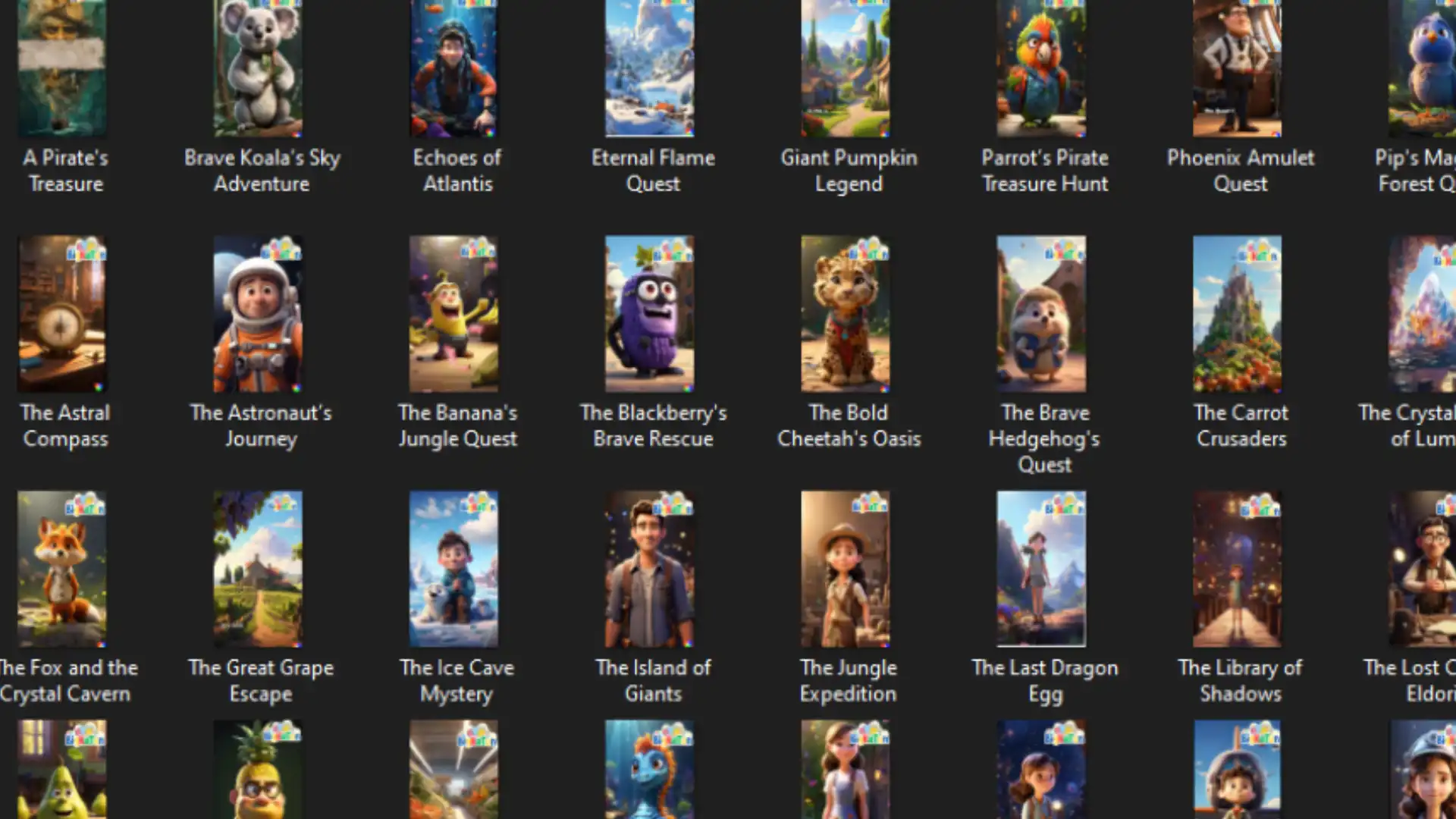Viewport: 1456px width, 819px height.
Task: Click the 'The Ice Cave Mystery' file name
Action: pyautogui.click(x=457, y=680)
